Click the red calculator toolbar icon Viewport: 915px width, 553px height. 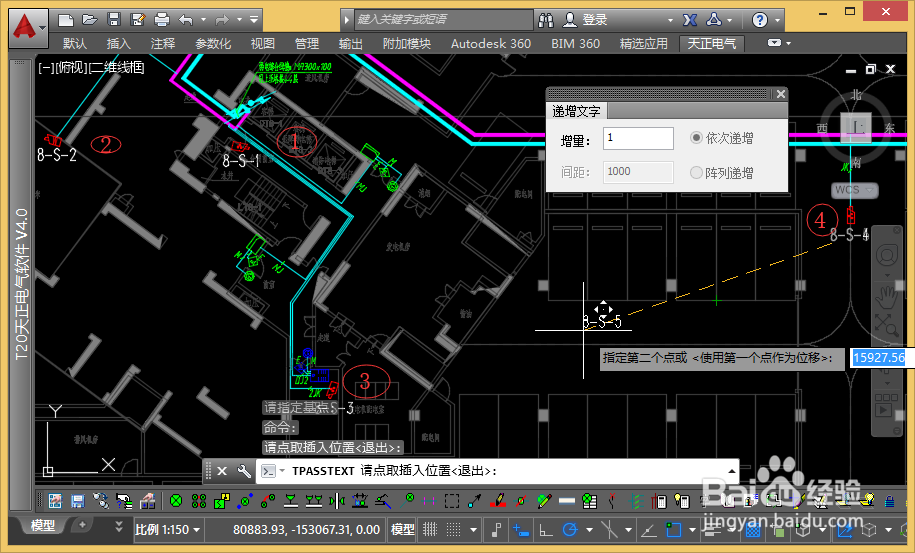coord(659,500)
